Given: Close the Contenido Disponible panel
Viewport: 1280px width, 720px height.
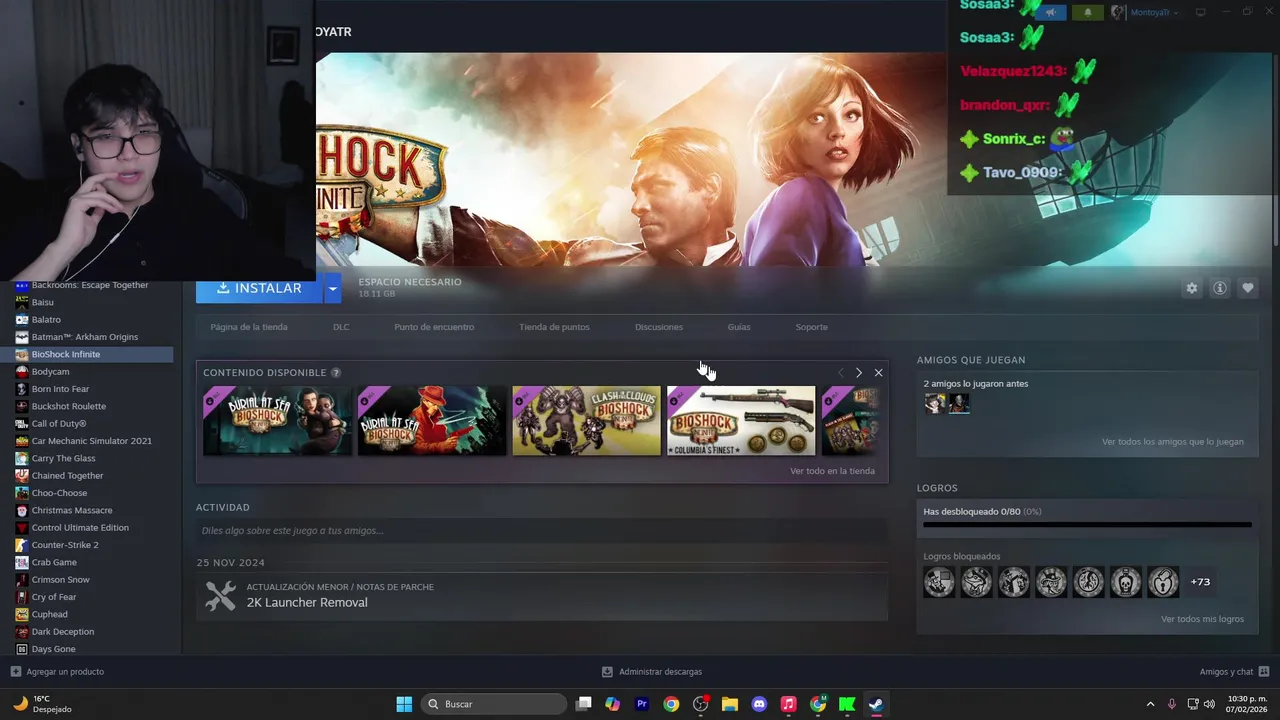Looking at the screenshot, I should point(878,373).
